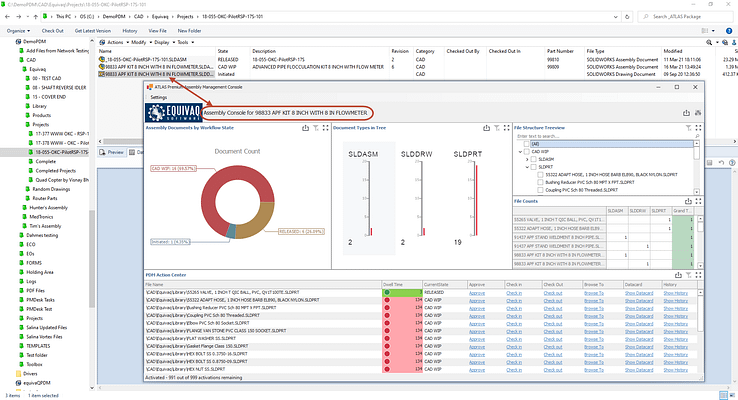Click Browse To link for Coupling PVC row
Image resolution: width=738 pixels, height=400 pixels.
click(x=594, y=316)
